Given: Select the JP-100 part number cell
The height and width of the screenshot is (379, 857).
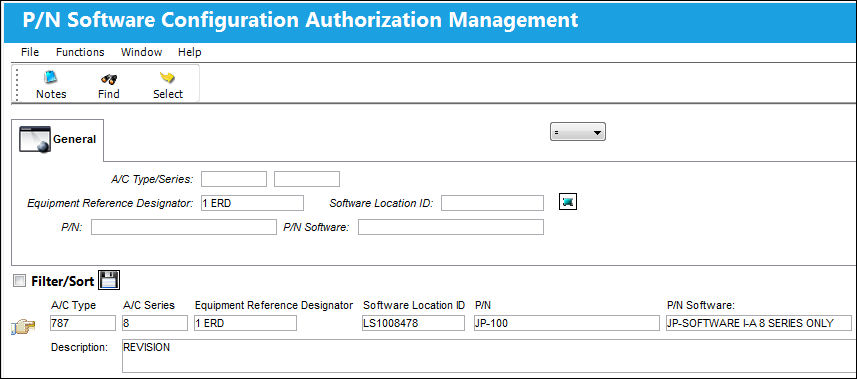Looking at the screenshot, I should click(567, 323).
